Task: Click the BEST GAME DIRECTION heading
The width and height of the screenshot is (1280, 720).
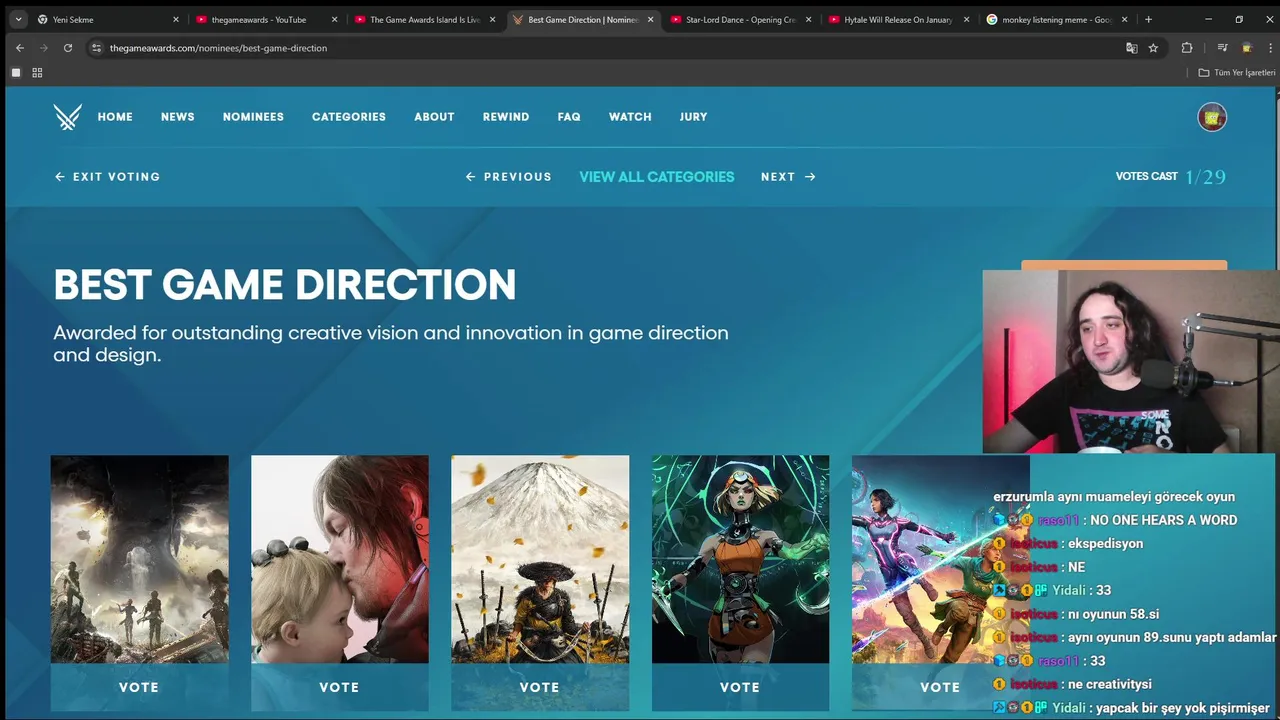Action: tap(285, 285)
